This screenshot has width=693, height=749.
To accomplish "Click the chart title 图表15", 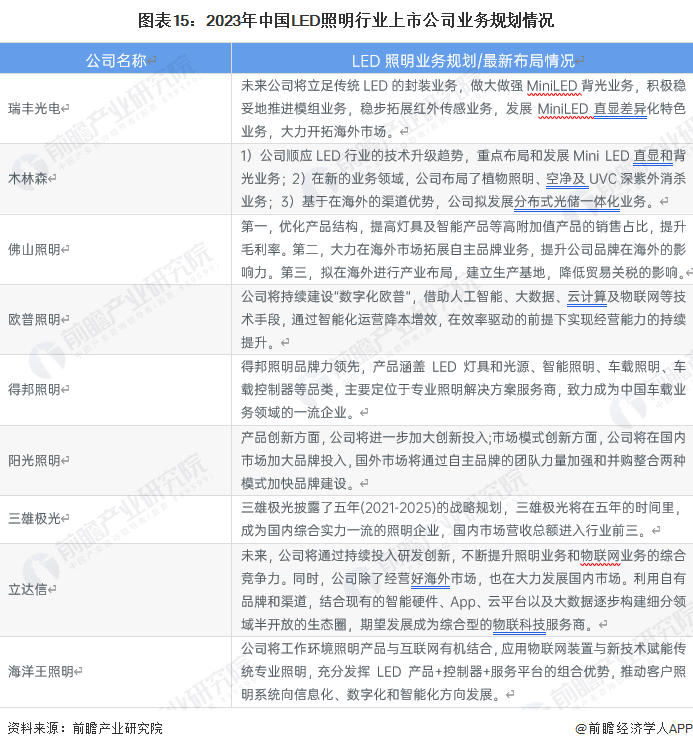I will click(x=346, y=21).
